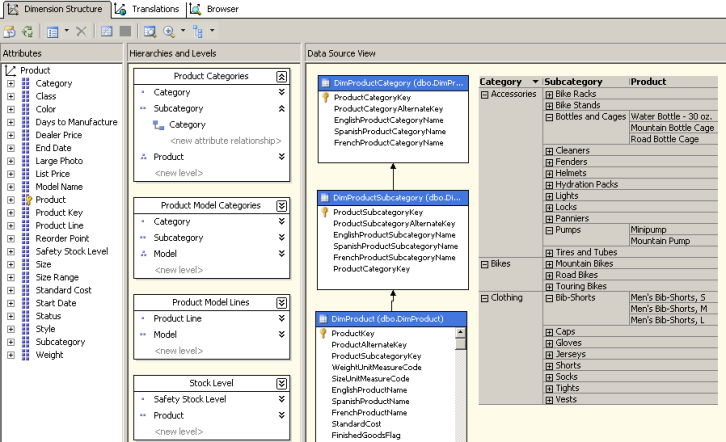Expand the Mountain Bikes subcategory
The image size is (726, 442).
[549, 264]
